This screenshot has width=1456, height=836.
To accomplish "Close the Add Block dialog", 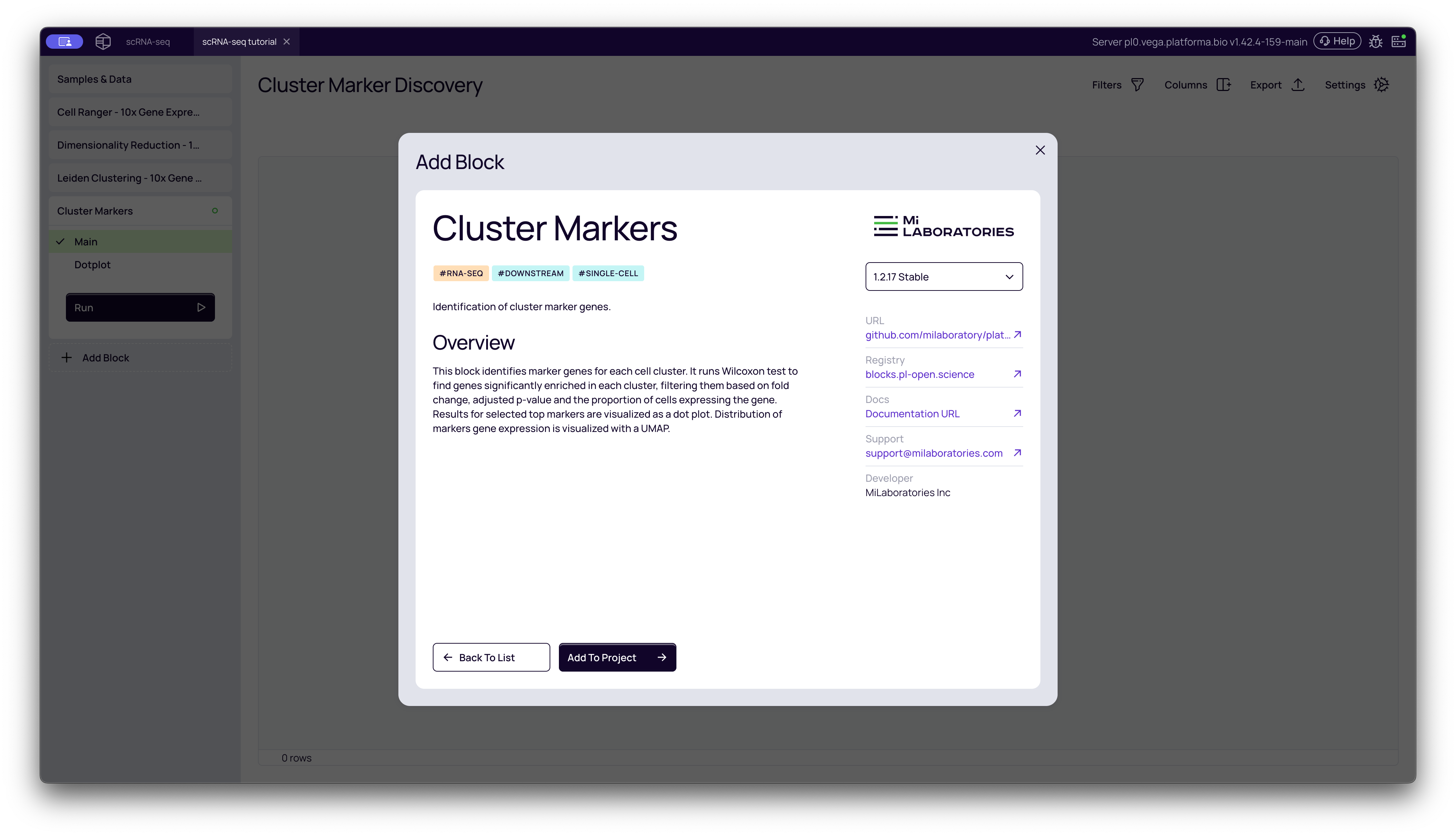I will click(1040, 150).
